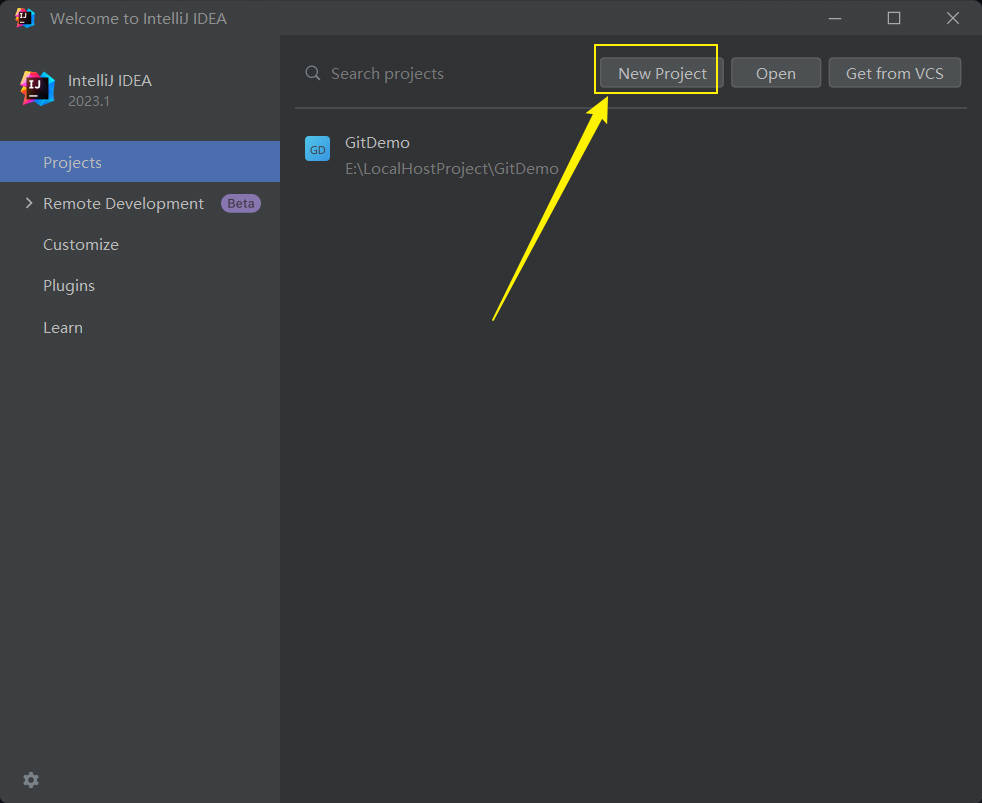Select the Projects tab
Screen dimensions: 982x803
(x=140, y=162)
